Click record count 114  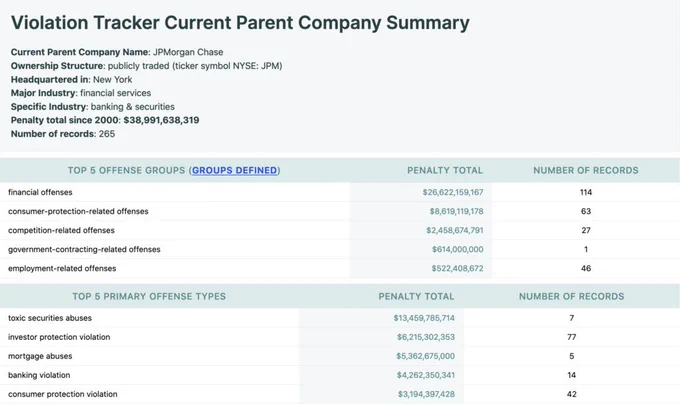586,192
